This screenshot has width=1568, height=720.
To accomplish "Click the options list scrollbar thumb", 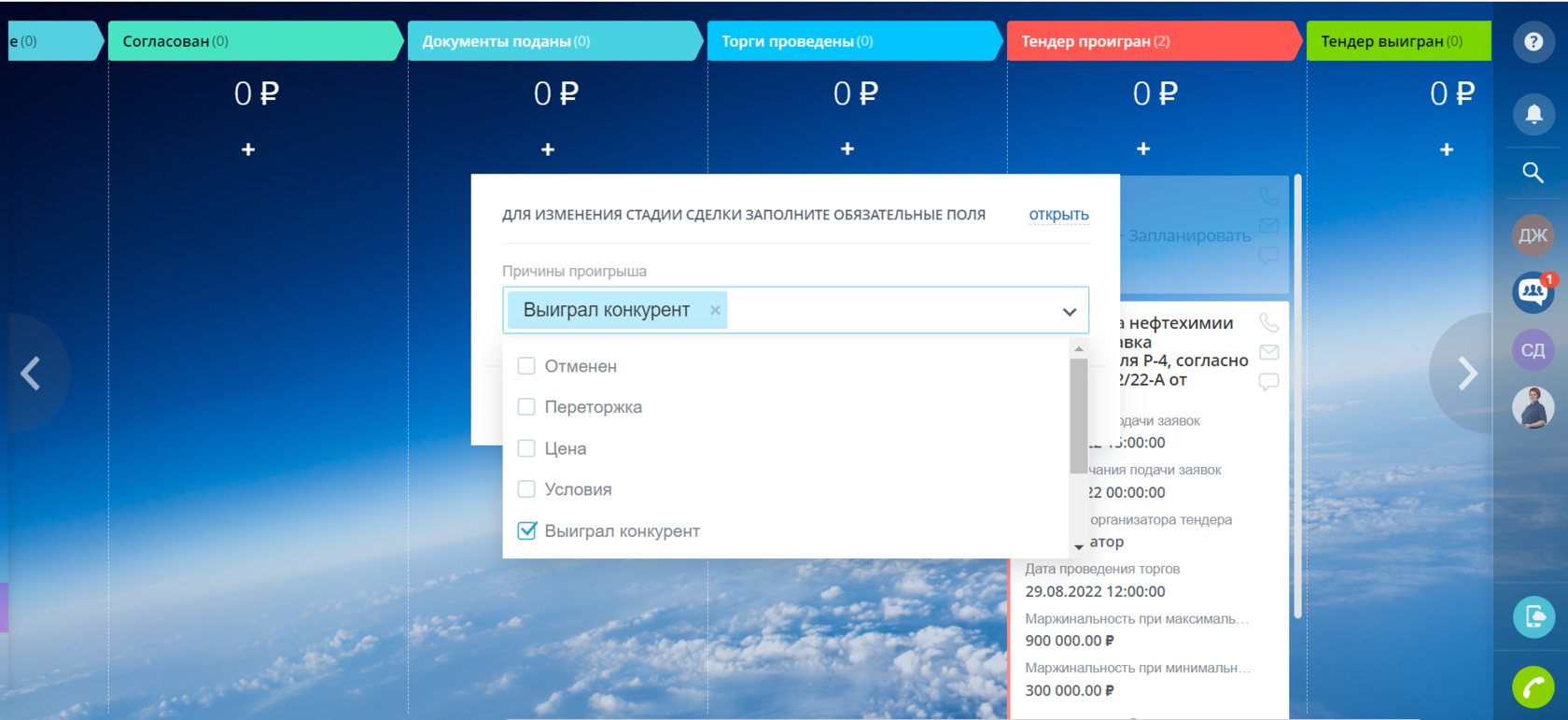I will pos(1079,416).
